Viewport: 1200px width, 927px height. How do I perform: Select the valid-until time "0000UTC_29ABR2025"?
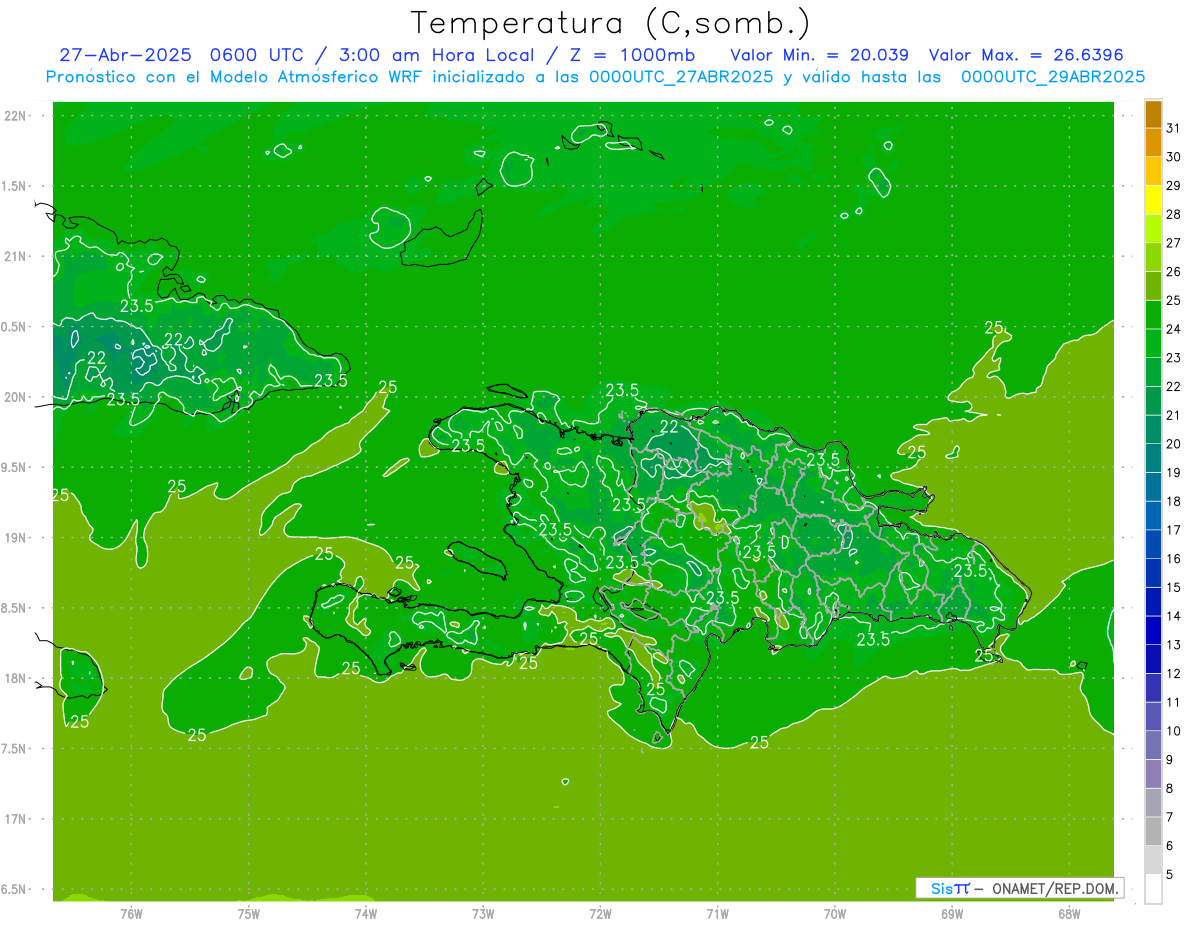point(1053,77)
